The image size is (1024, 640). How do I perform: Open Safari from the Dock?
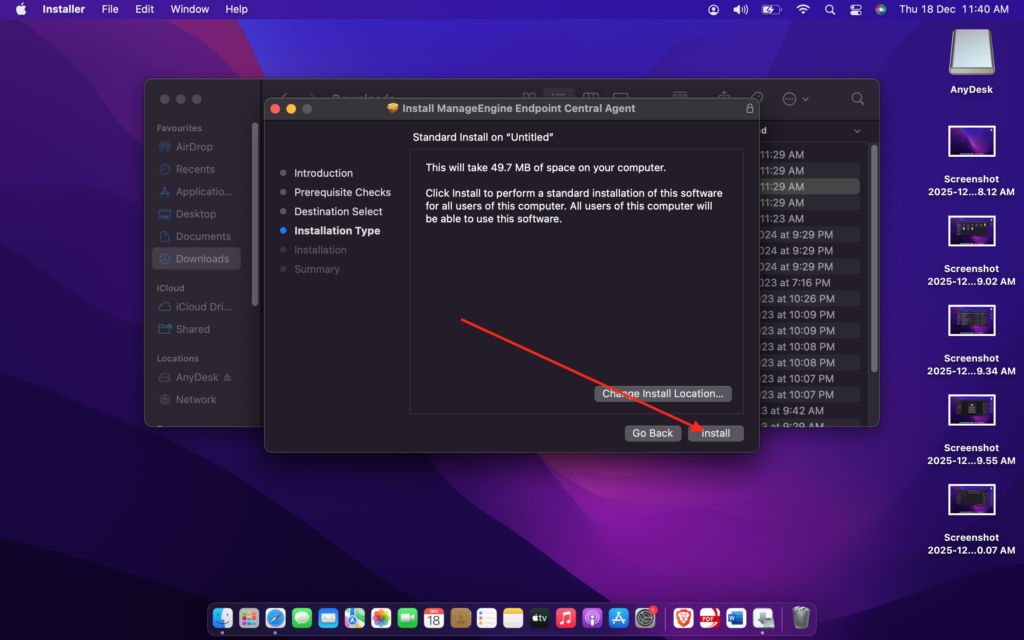coord(276,618)
